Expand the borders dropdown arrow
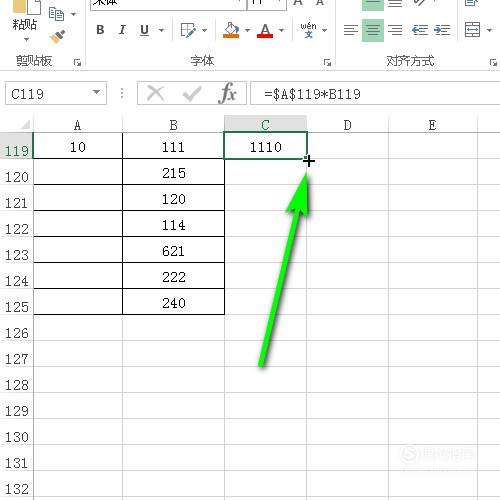Image resolution: width=500 pixels, height=500 pixels. [x=204, y=30]
